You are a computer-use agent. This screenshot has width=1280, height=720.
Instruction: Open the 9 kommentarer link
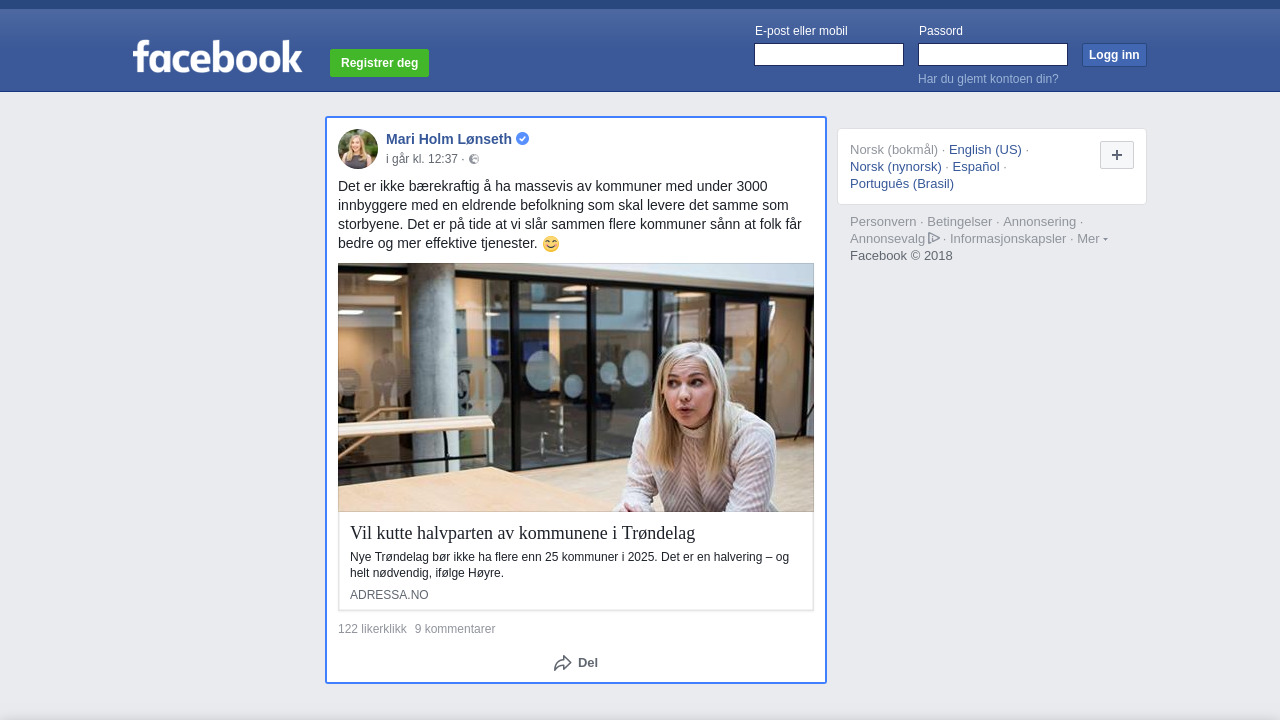point(455,629)
